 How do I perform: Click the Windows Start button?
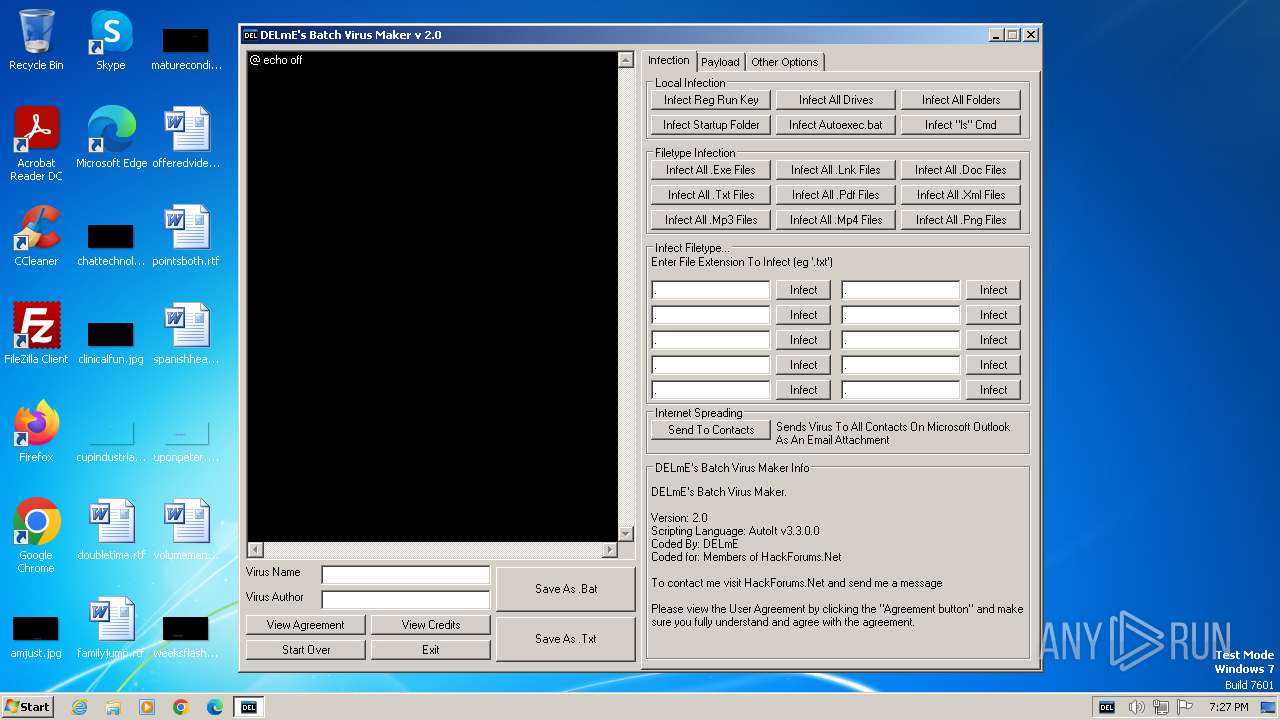pyautogui.click(x=28, y=707)
